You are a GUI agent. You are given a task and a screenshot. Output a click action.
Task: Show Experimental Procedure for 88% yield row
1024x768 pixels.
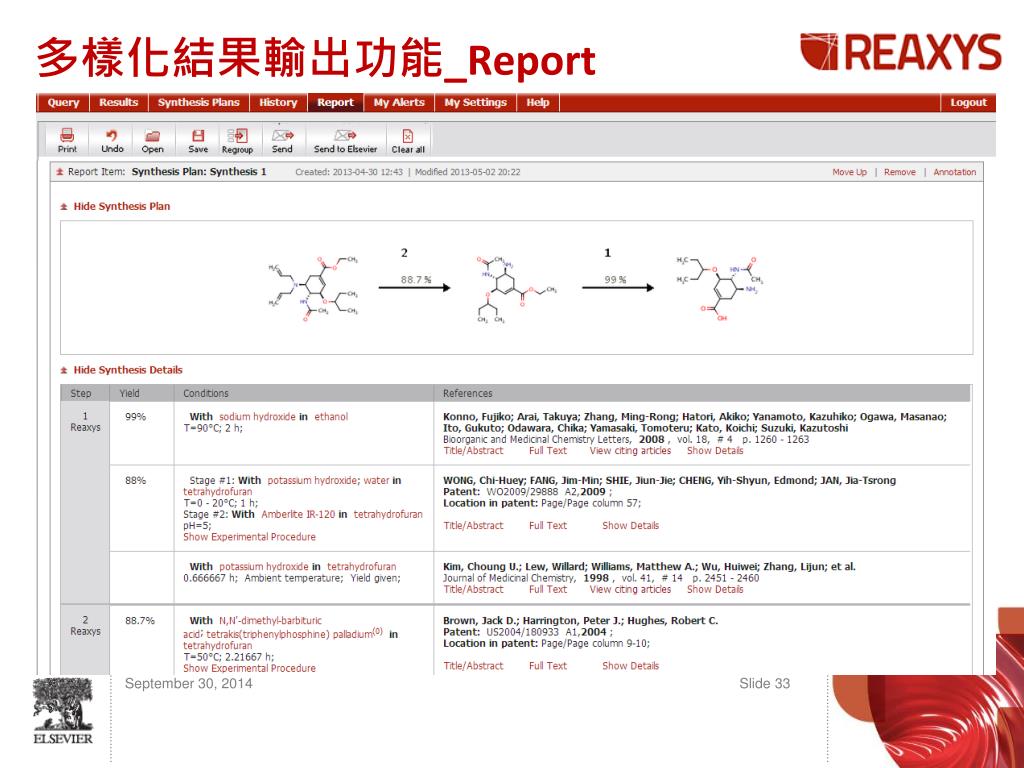(249, 537)
